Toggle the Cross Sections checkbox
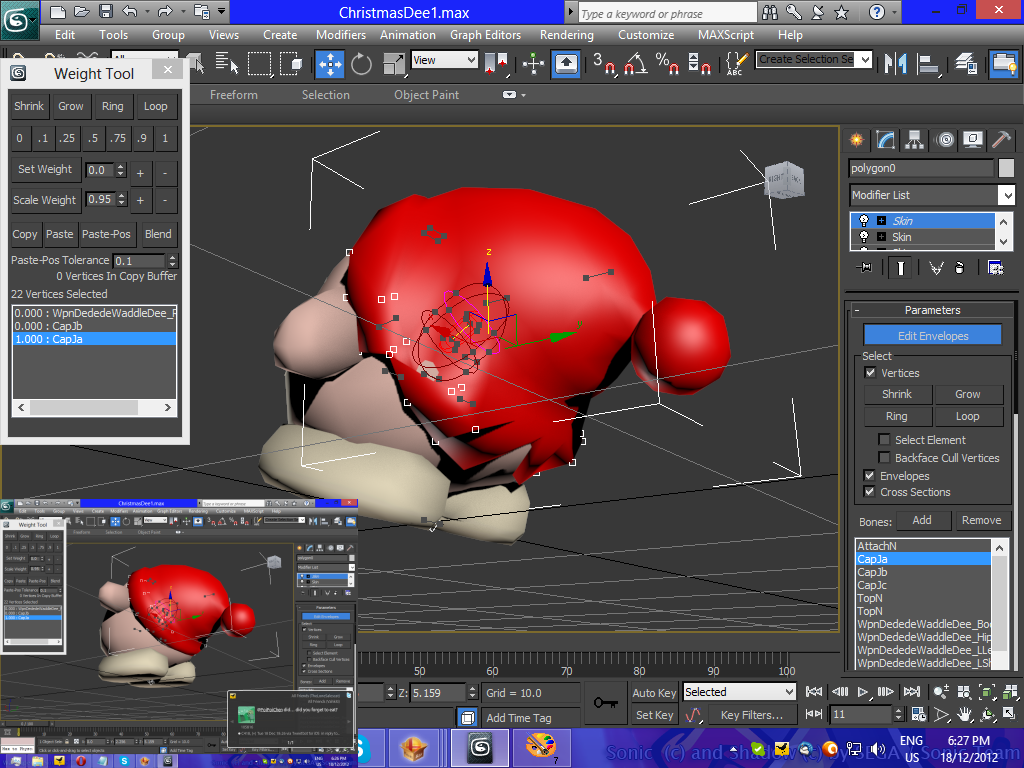The width and height of the screenshot is (1024, 768). point(869,492)
